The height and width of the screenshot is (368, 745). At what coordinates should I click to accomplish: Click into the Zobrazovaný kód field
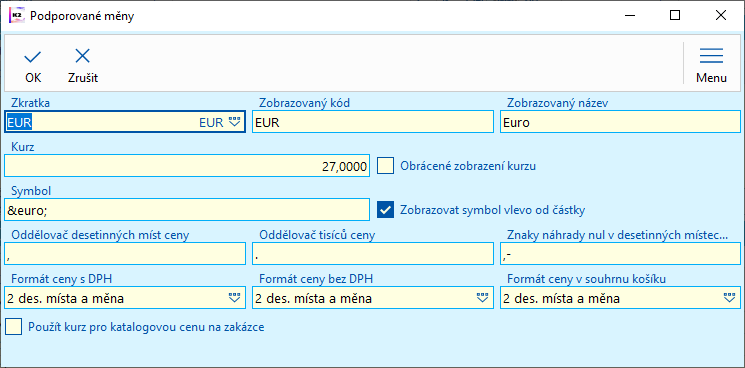(373, 122)
